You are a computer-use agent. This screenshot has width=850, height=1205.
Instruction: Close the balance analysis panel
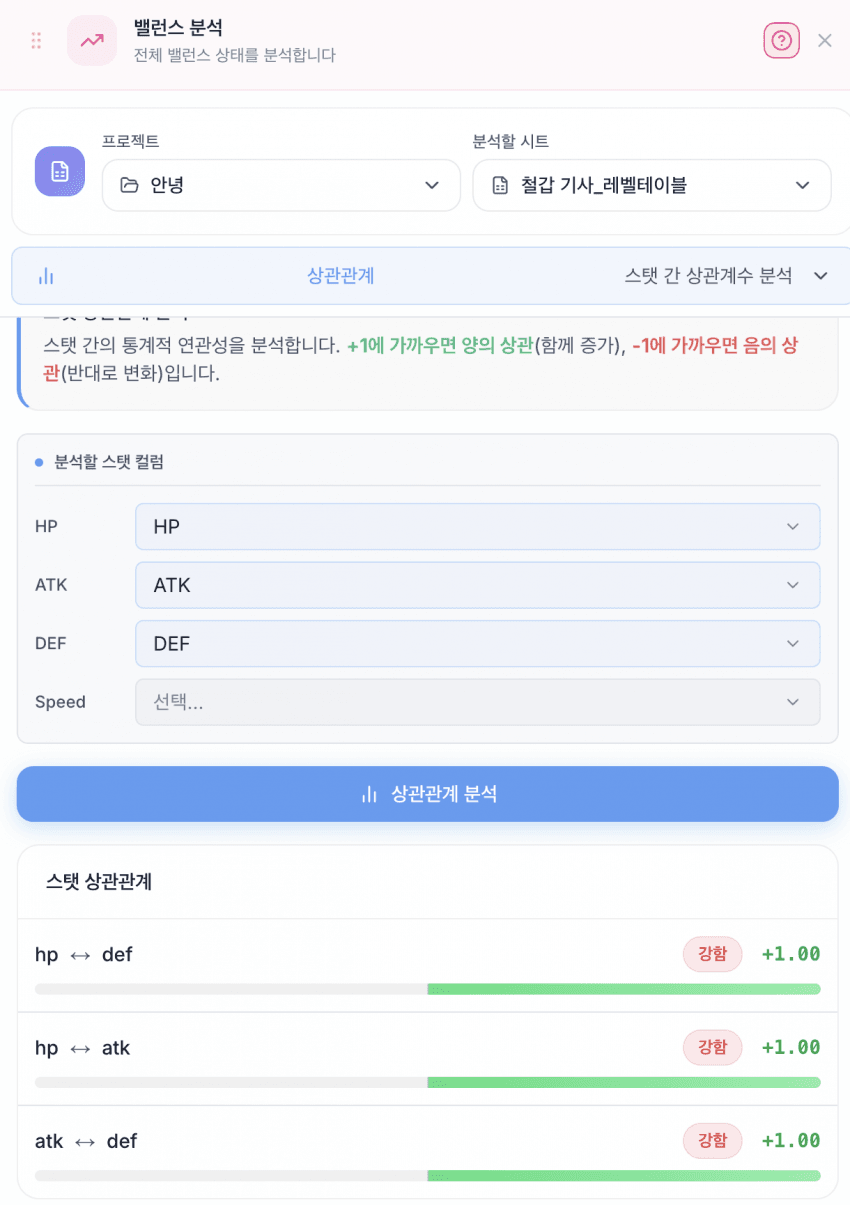point(825,41)
